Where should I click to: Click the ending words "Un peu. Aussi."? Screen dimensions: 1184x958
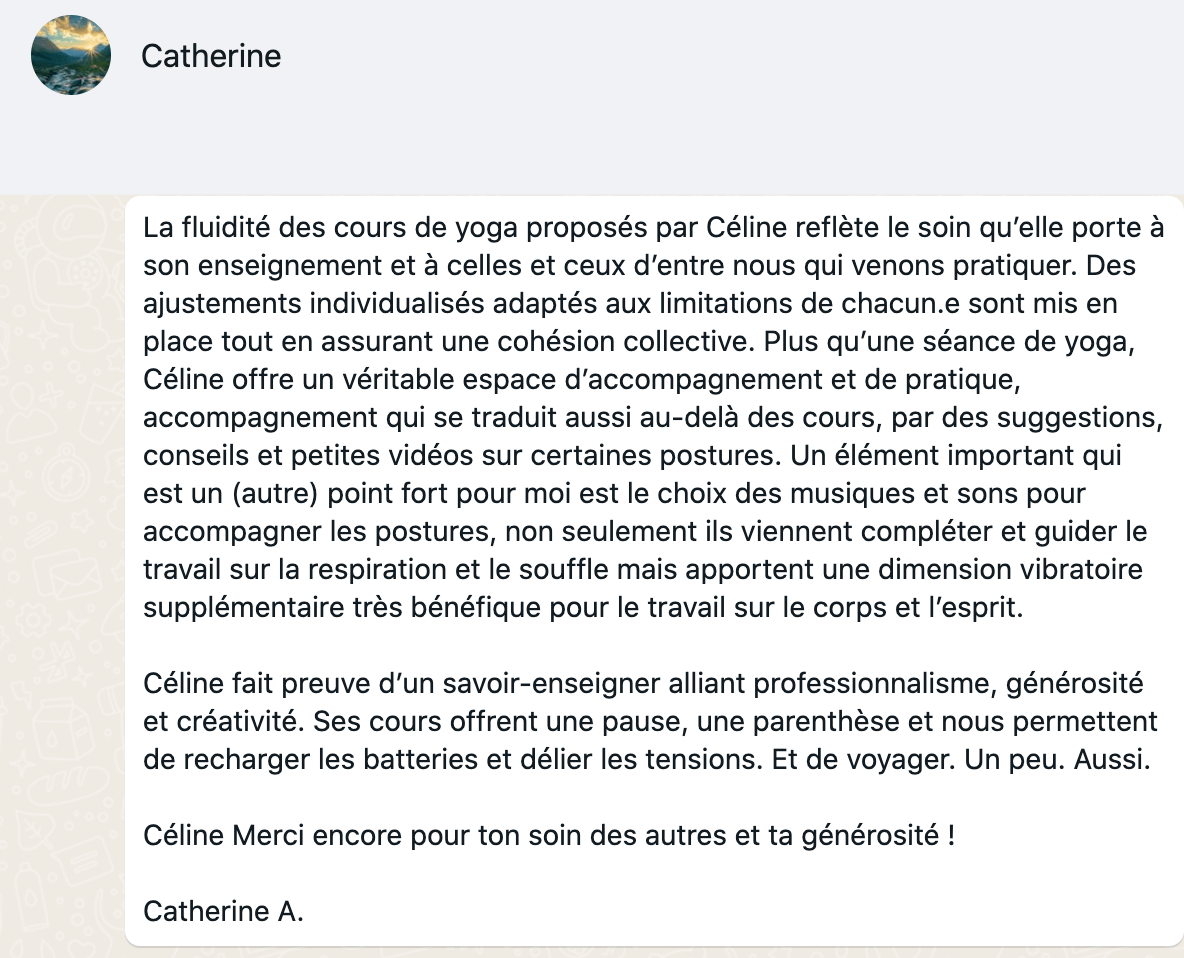coord(1057,760)
